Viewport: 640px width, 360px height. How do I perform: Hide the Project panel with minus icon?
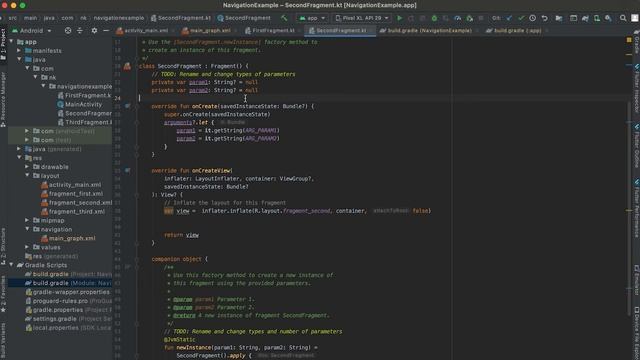tap(106, 31)
